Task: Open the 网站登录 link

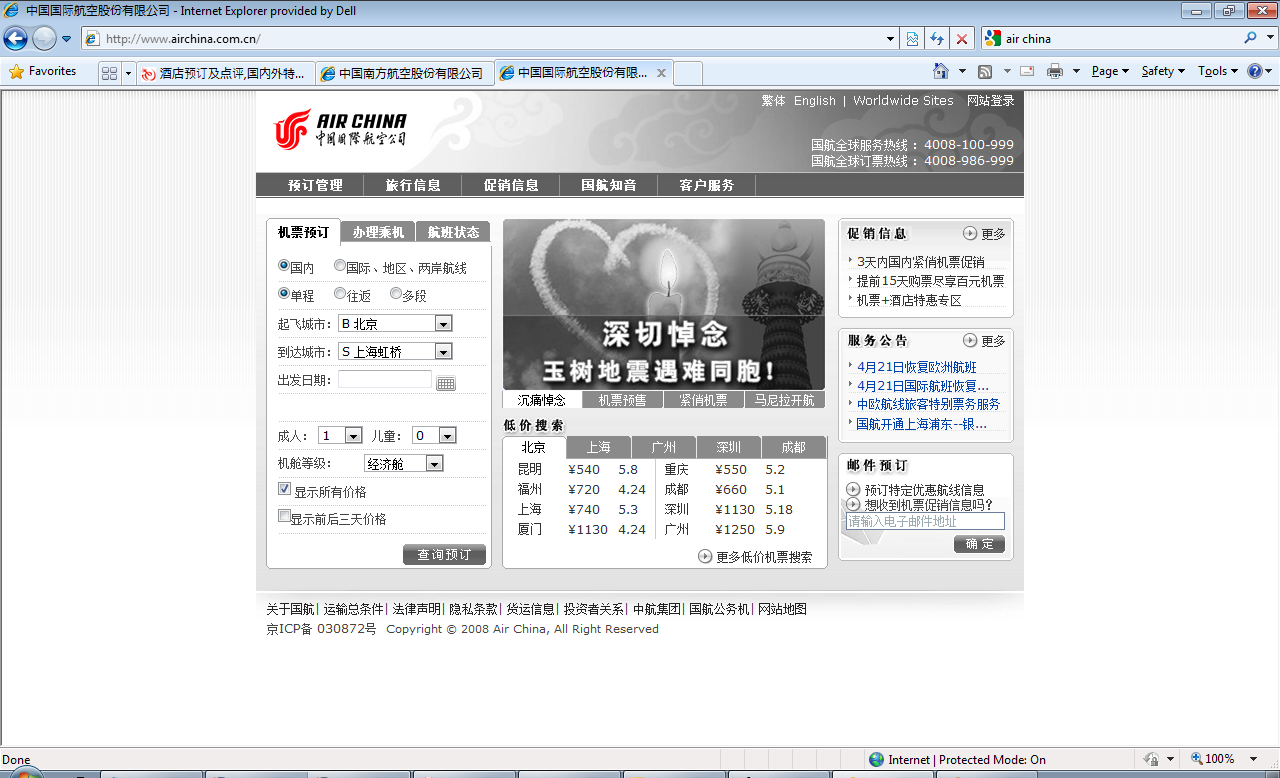Action: [990, 100]
